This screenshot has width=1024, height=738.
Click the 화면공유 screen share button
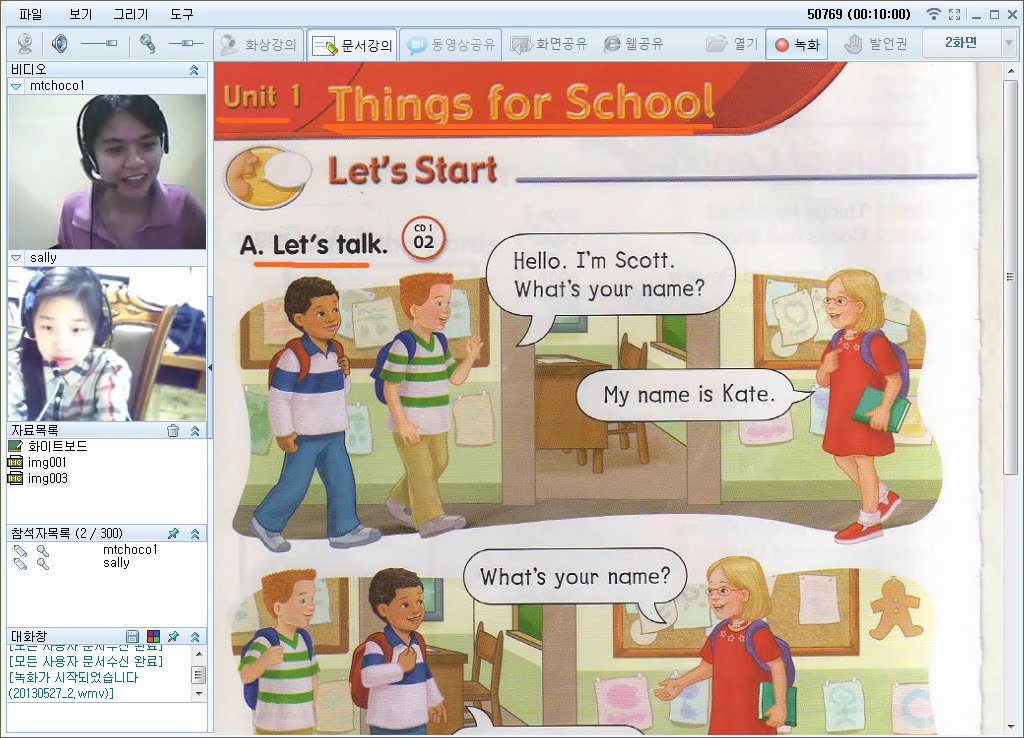(x=549, y=44)
